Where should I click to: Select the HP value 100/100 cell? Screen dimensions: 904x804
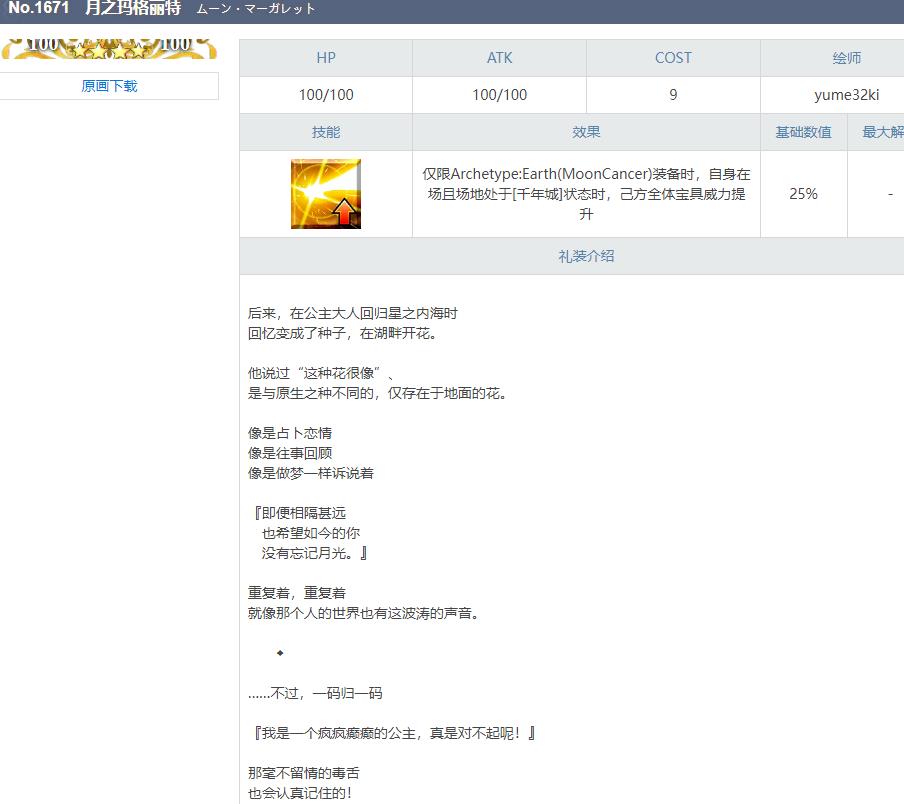pos(325,94)
